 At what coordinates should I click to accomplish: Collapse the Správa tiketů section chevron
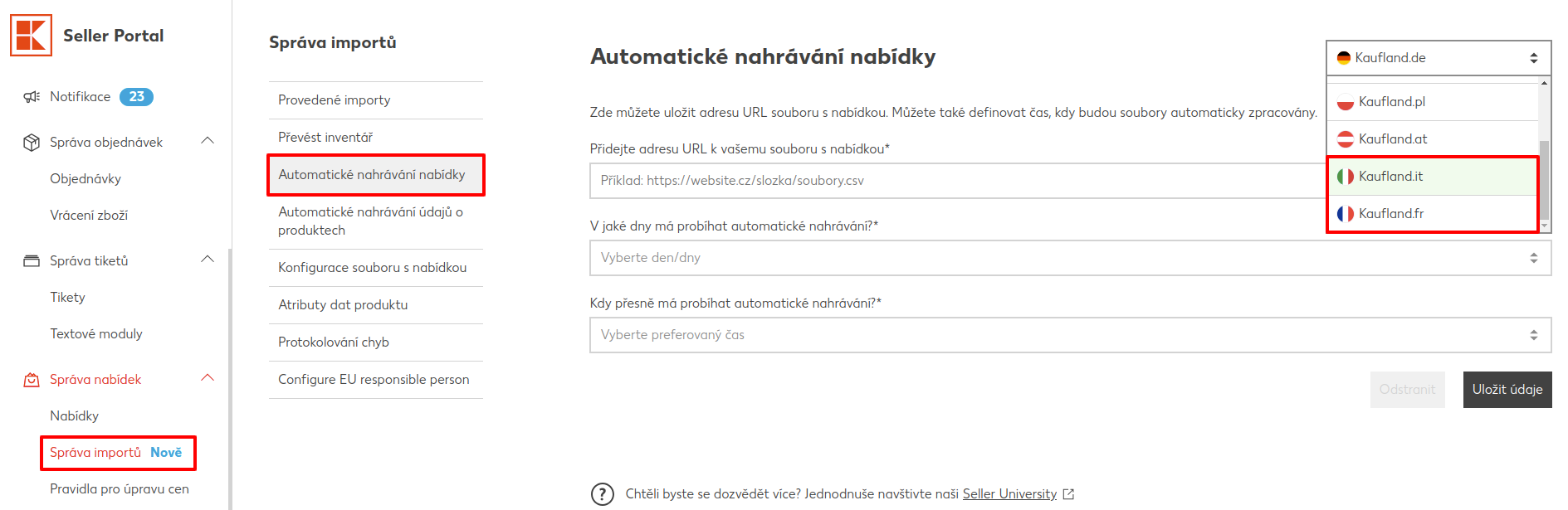(x=208, y=260)
